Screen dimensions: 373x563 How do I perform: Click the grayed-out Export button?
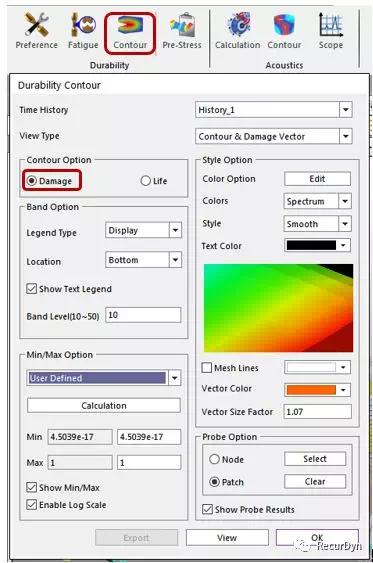(136, 538)
